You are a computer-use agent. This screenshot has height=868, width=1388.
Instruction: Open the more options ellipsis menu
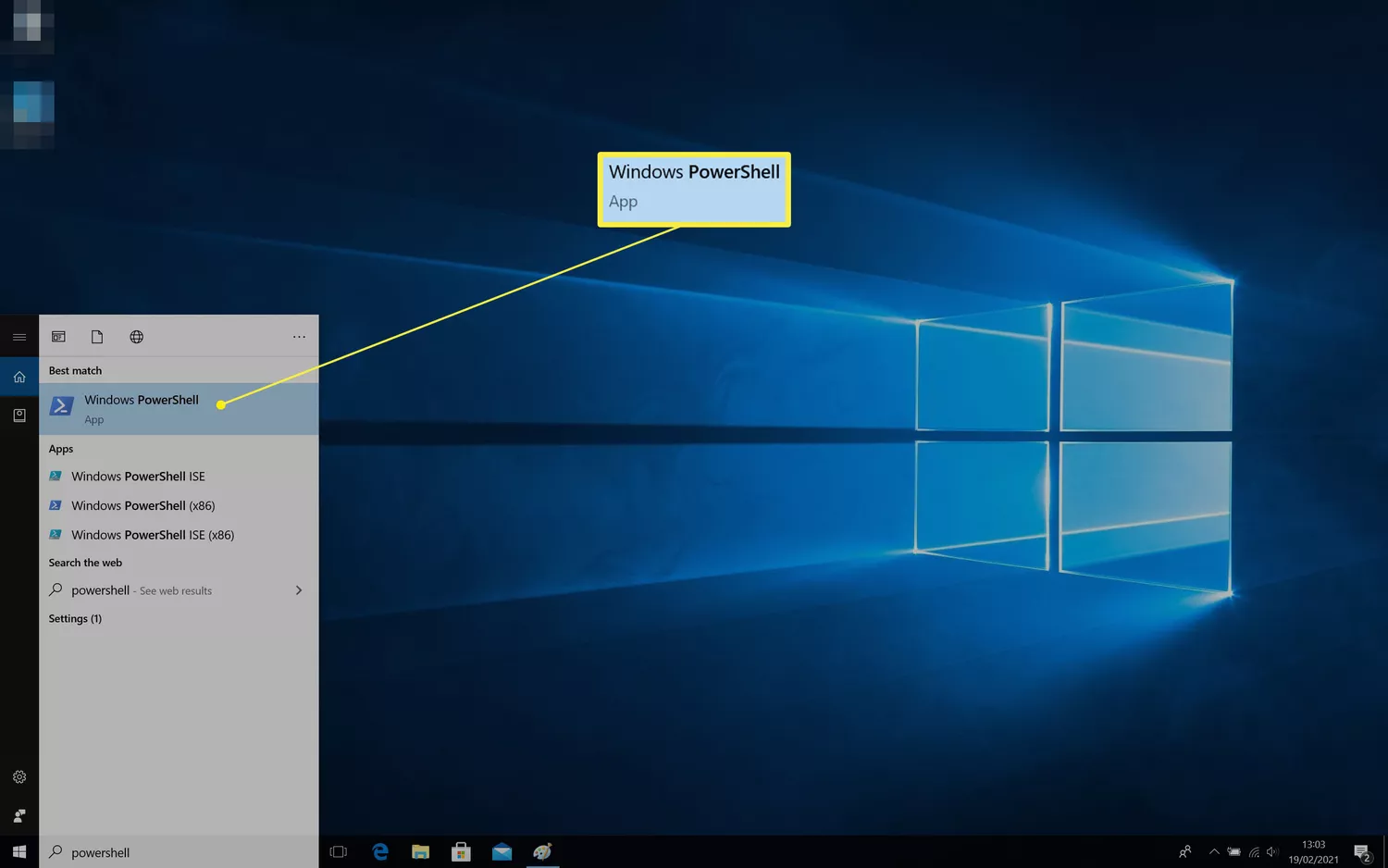coord(299,337)
